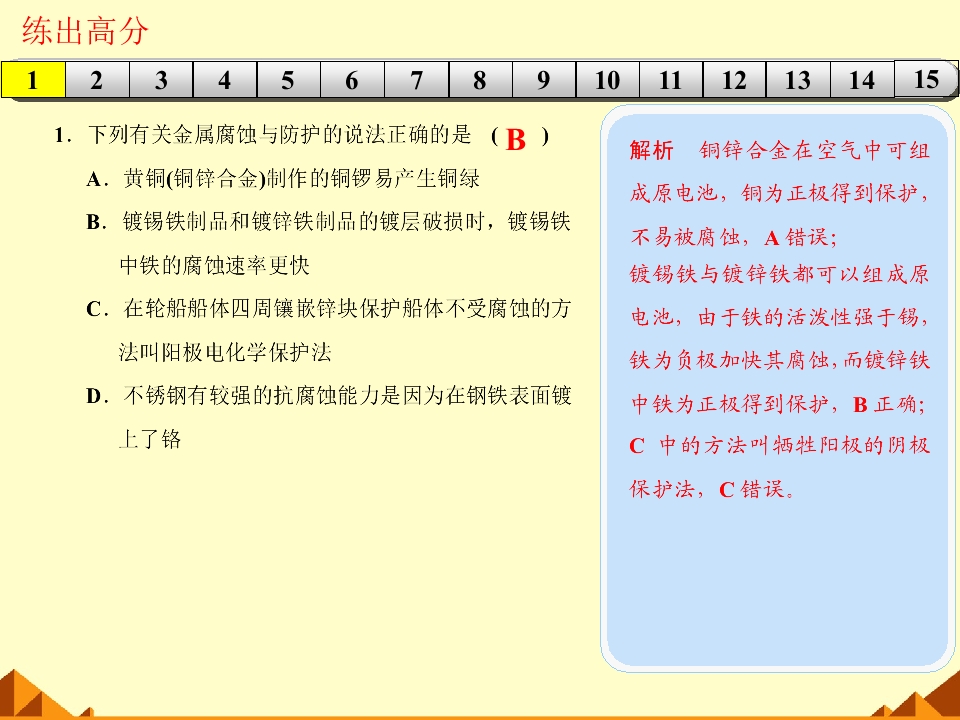Image resolution: width=960 pixels, height=720 pixels.
Task: Click the red answer letter B
Action: click(x=516, y=140)
